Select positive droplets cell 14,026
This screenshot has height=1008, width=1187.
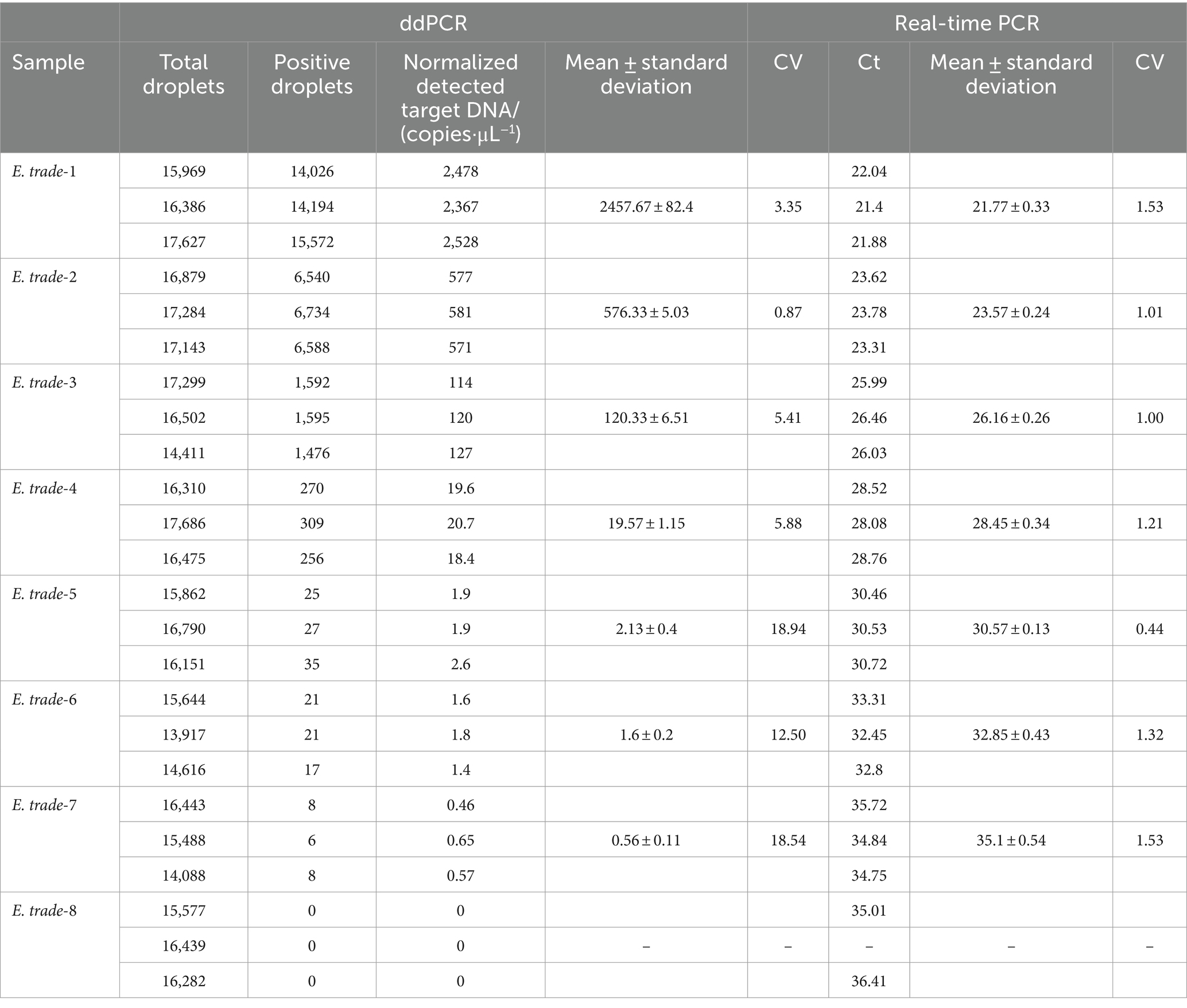(312, 171)
